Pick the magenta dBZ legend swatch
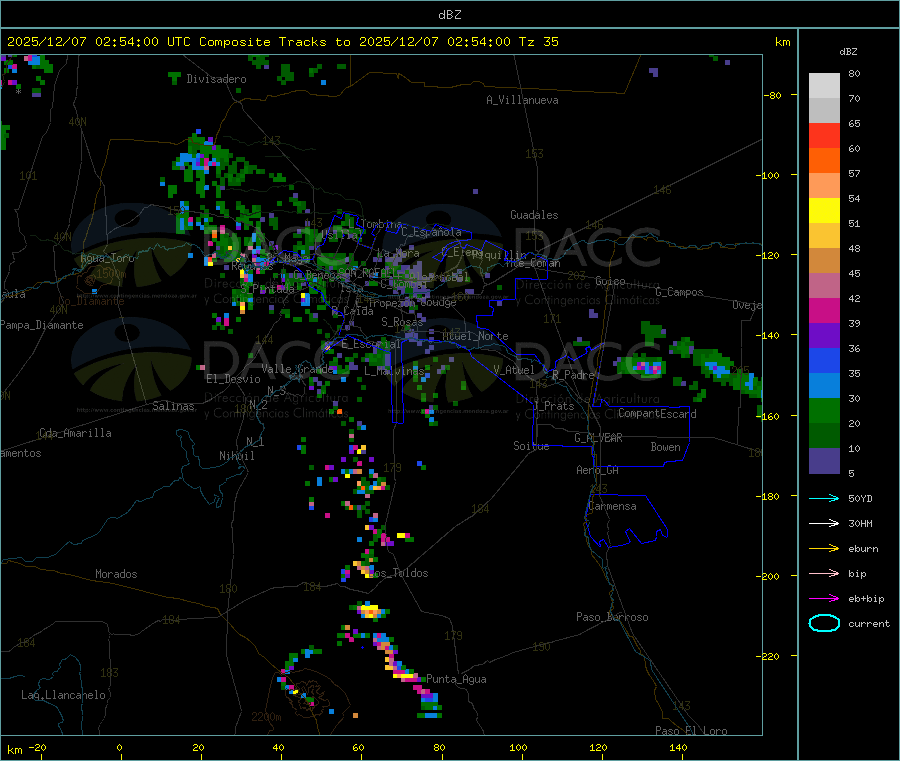 pos(824,310)
